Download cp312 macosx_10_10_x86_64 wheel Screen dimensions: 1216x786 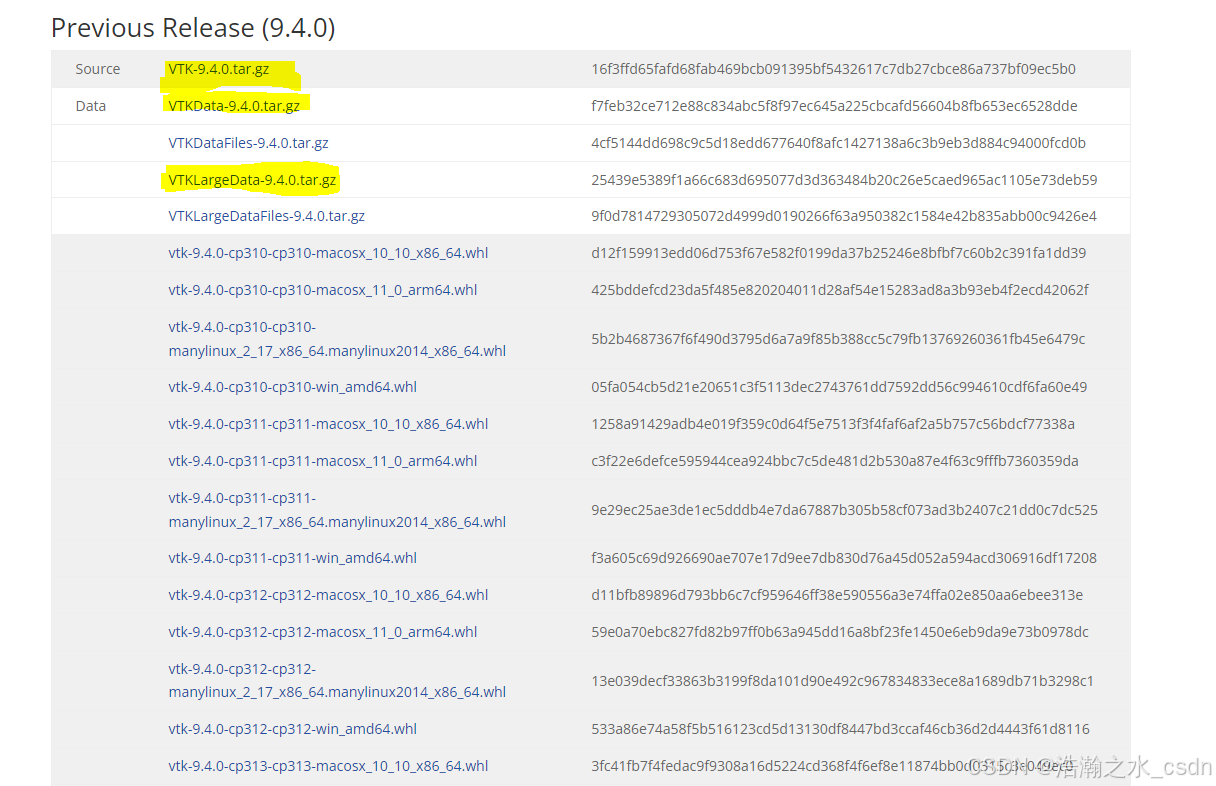328,595
